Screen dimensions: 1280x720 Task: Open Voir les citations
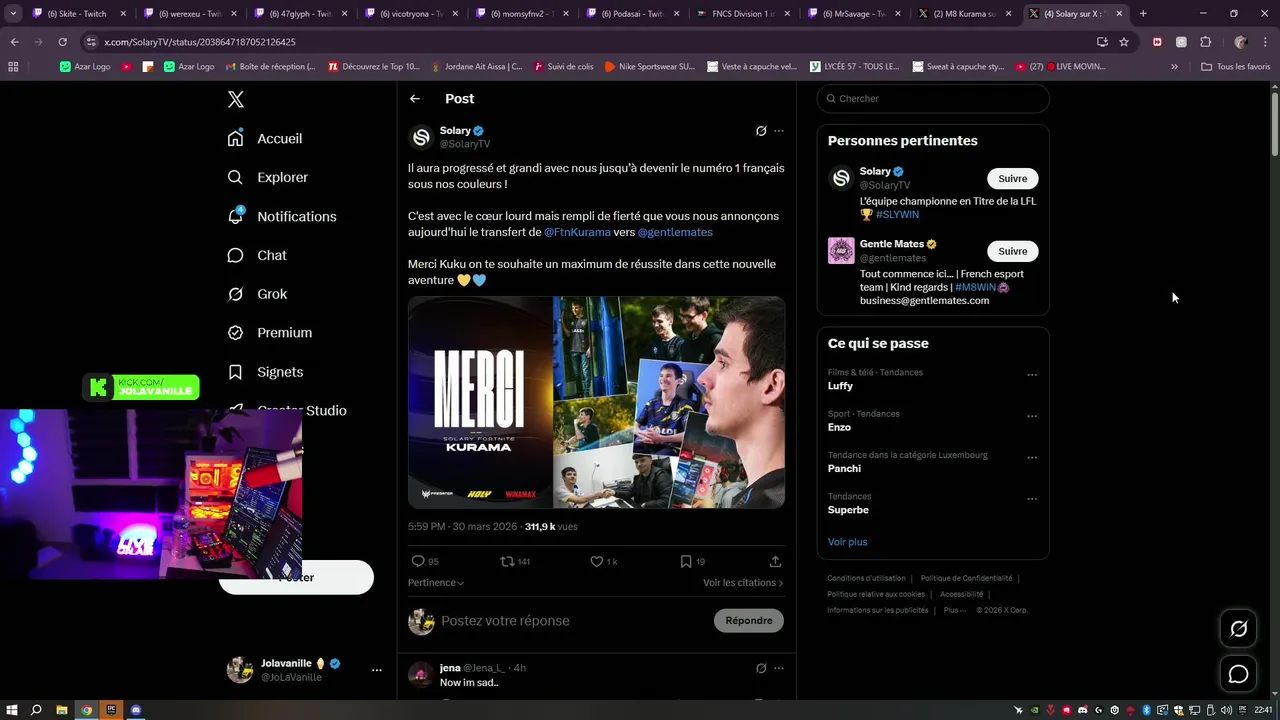pos(743,582)
